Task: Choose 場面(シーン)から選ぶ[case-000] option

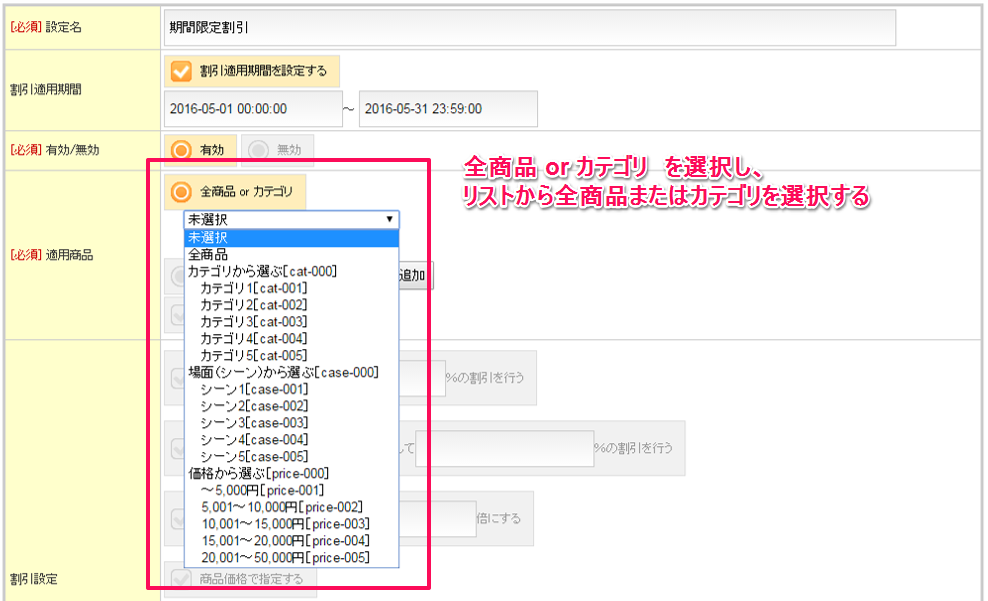Action: pyautogui.click(x=283, y=372)
